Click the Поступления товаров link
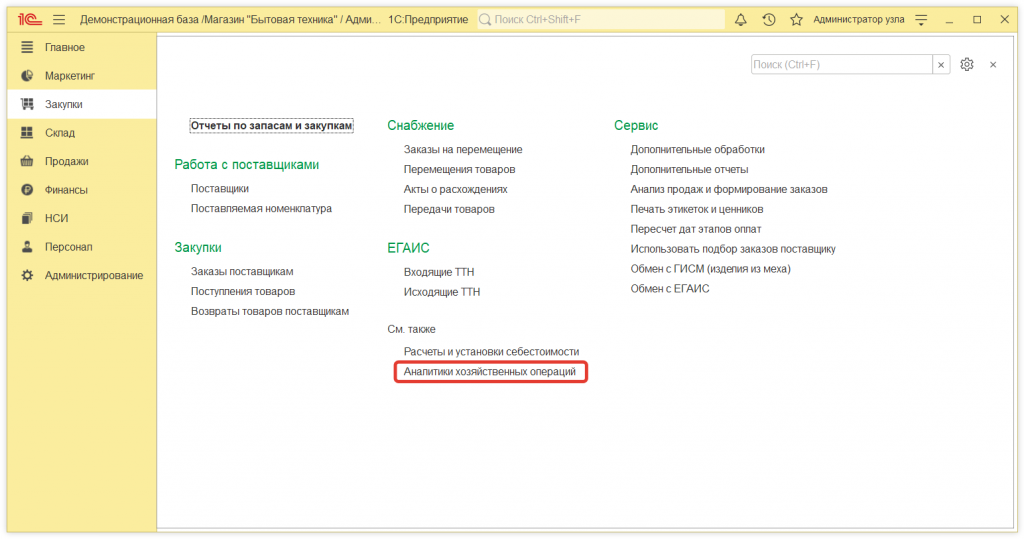Viewport: 1024px width, 539px height. pos(243,291)
